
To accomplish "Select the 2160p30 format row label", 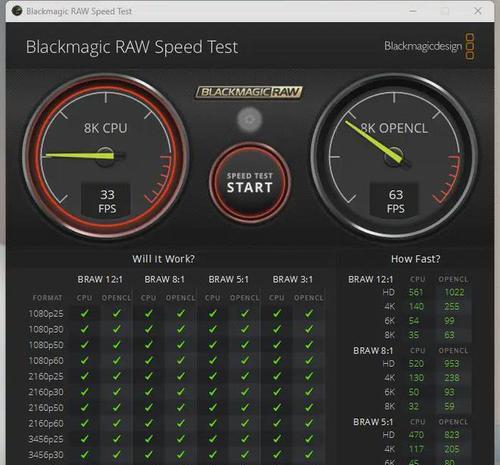I will (x=46, y=392).
